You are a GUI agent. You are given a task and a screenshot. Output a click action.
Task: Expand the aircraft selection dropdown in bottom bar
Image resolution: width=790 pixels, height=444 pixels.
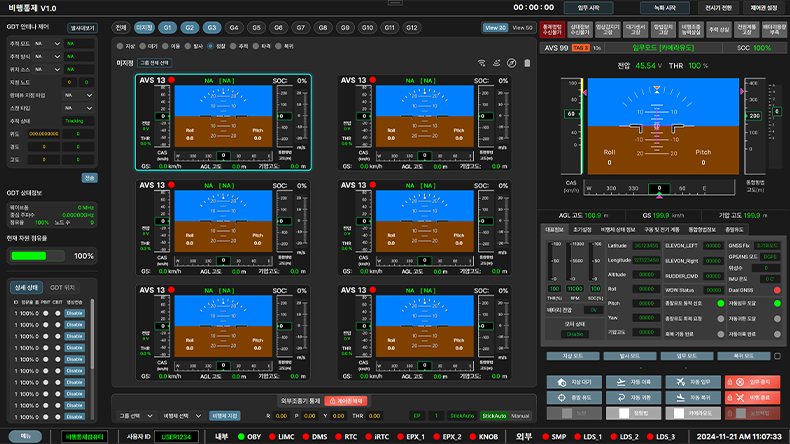[x=181, y=416]
